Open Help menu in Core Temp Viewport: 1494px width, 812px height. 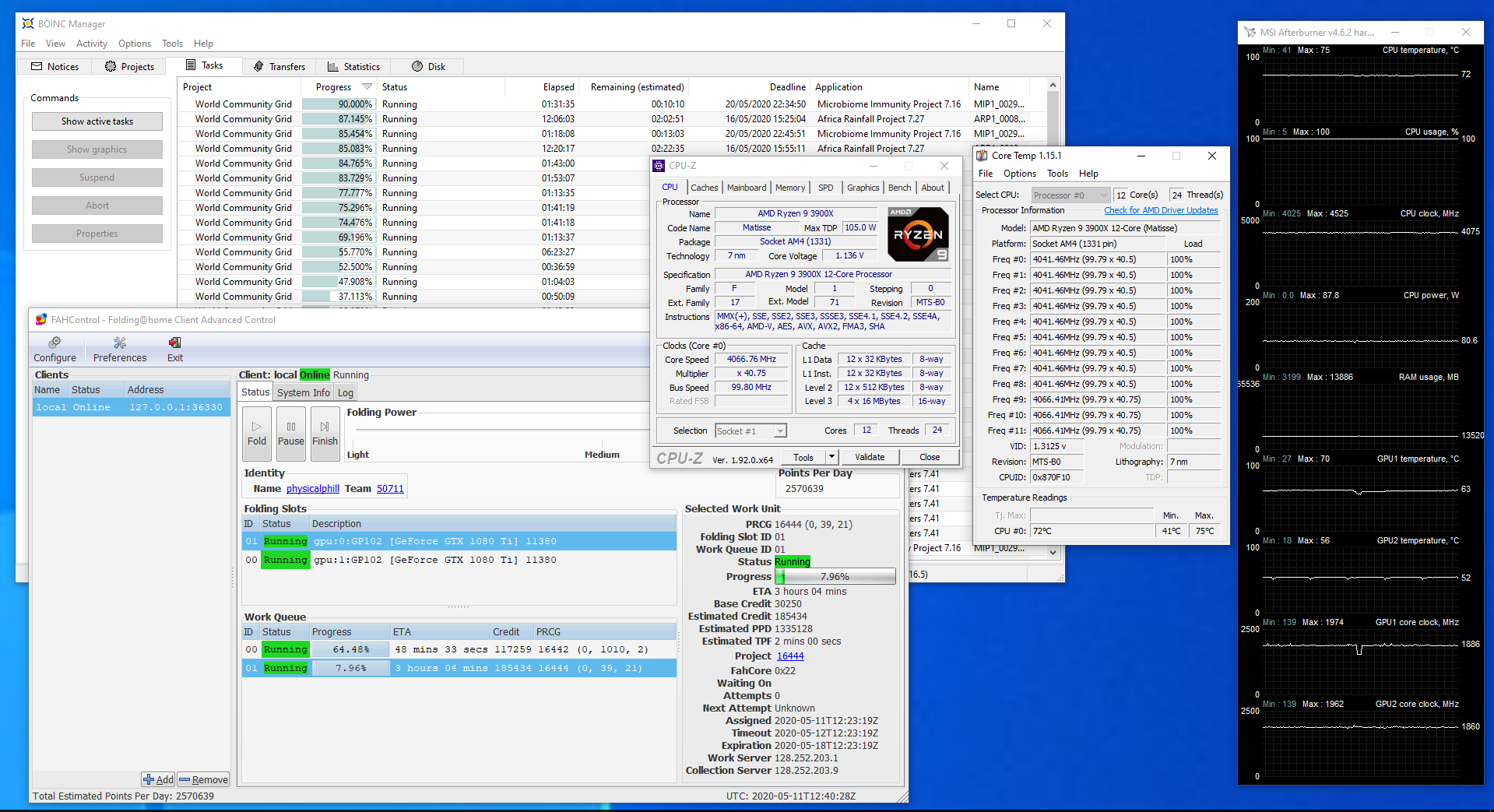pos(1088,174)
